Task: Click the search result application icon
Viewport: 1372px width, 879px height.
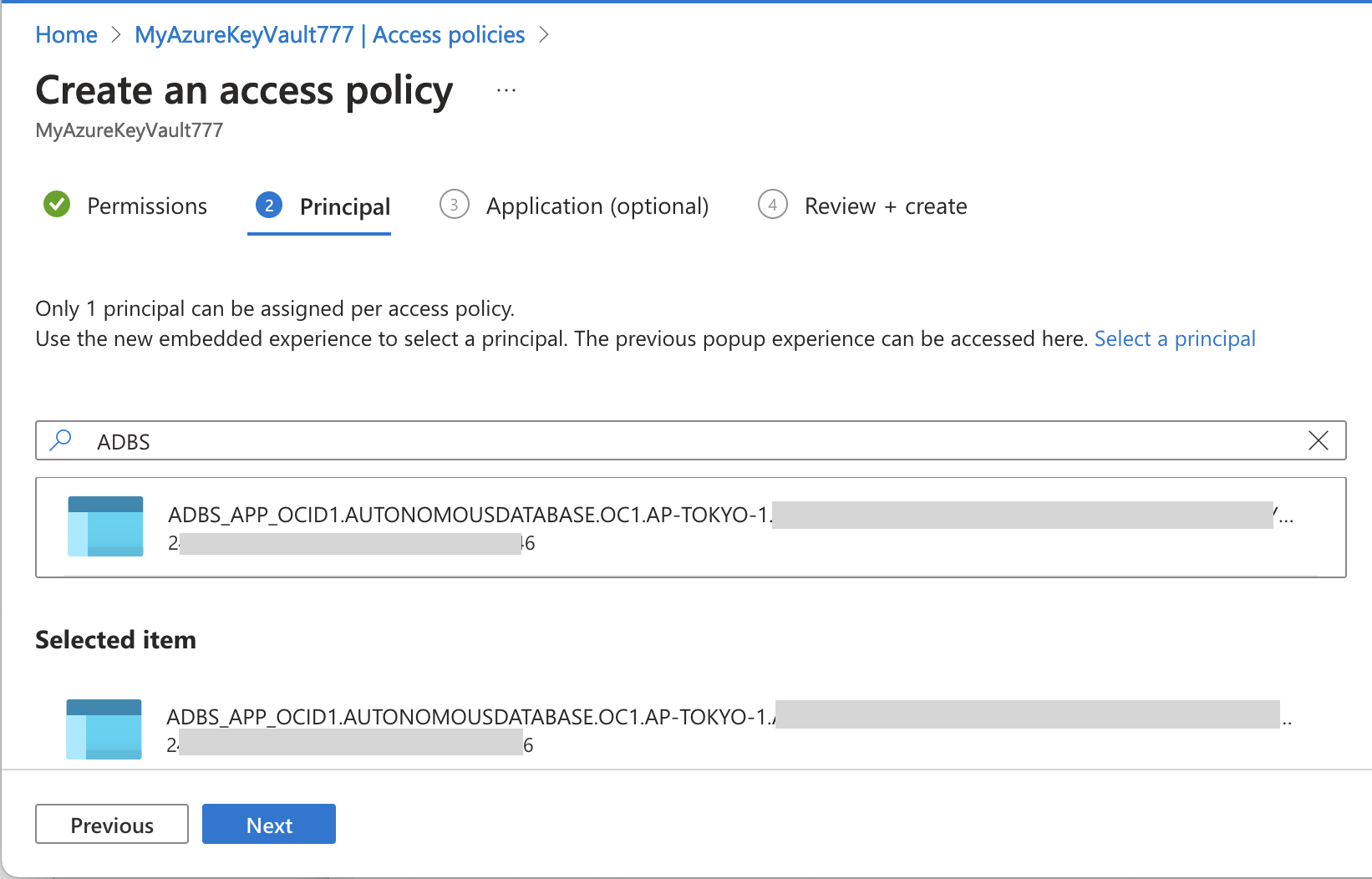Action: pyautogui.click(x=105, y=526)
